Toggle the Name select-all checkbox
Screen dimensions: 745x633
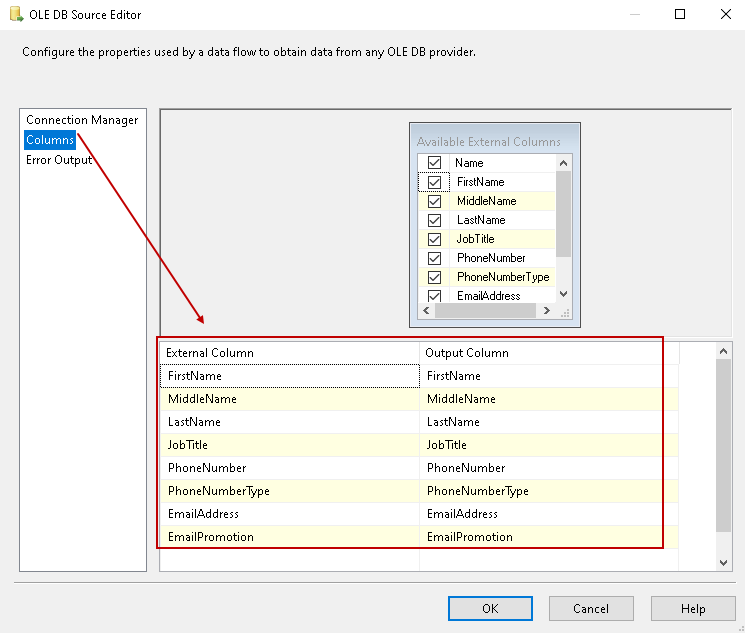click(x=434, y=163)
